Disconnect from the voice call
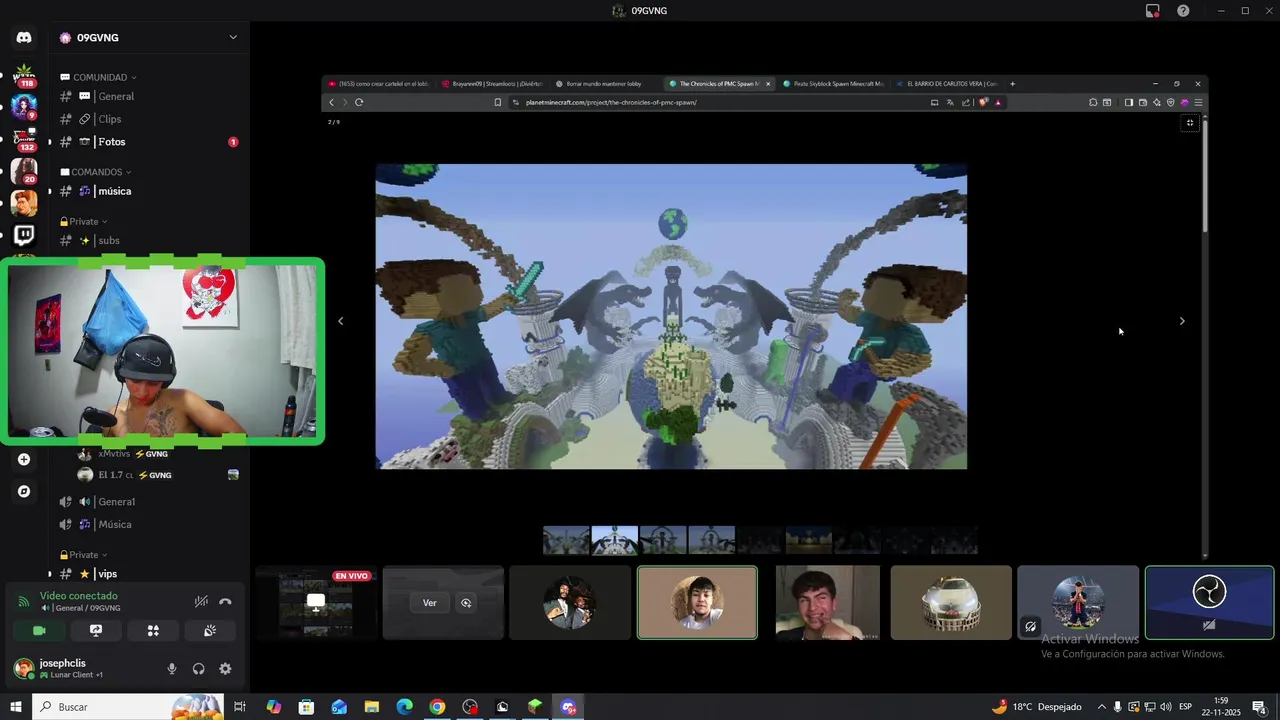Screen dimensions: 1280x720 [x=225, y=601]
